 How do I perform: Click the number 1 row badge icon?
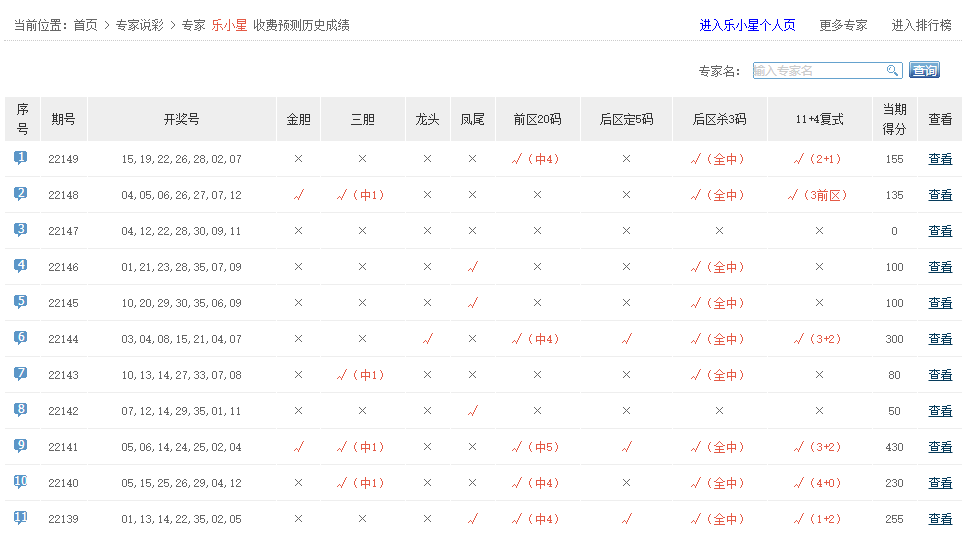click(21, 158)
